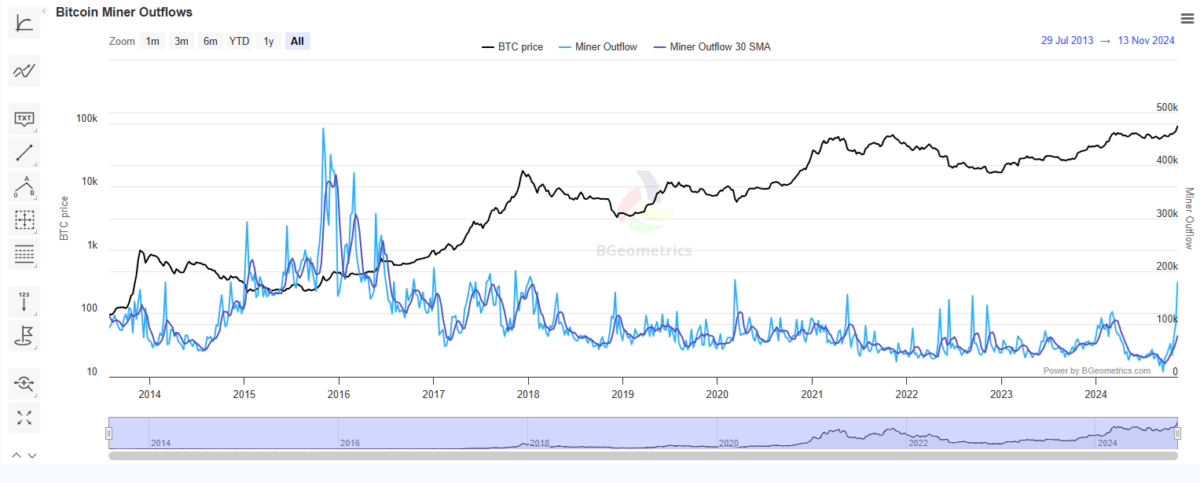
Task: Click the left navigator range handle
Action: click(109, 433)
